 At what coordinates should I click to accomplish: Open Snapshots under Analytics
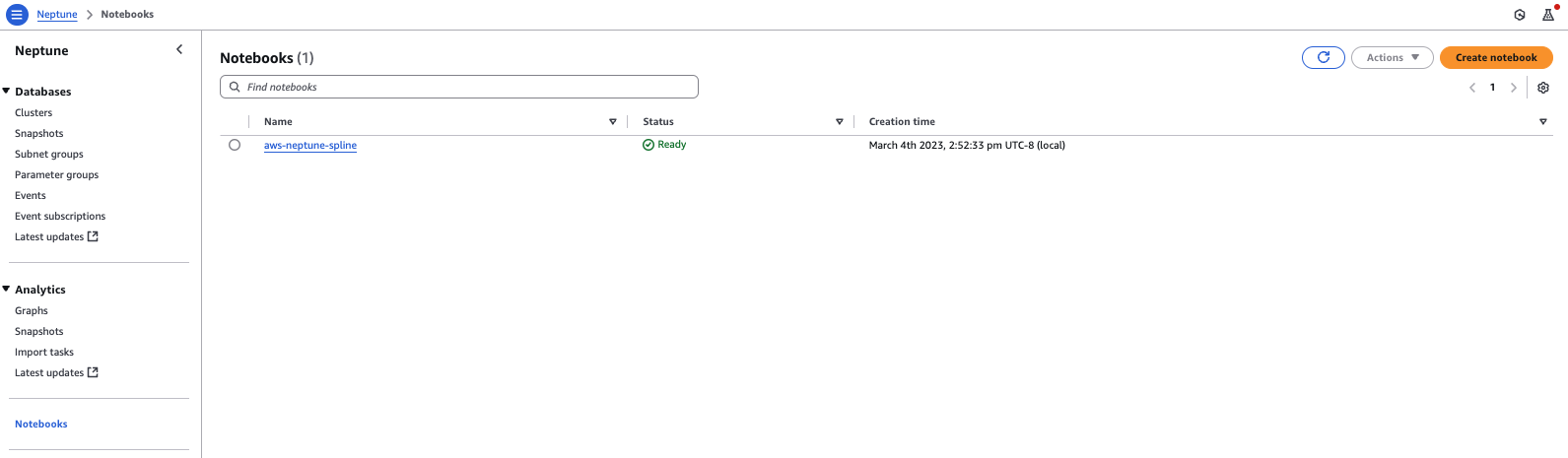pyautogui.click(x=39, y=331)
